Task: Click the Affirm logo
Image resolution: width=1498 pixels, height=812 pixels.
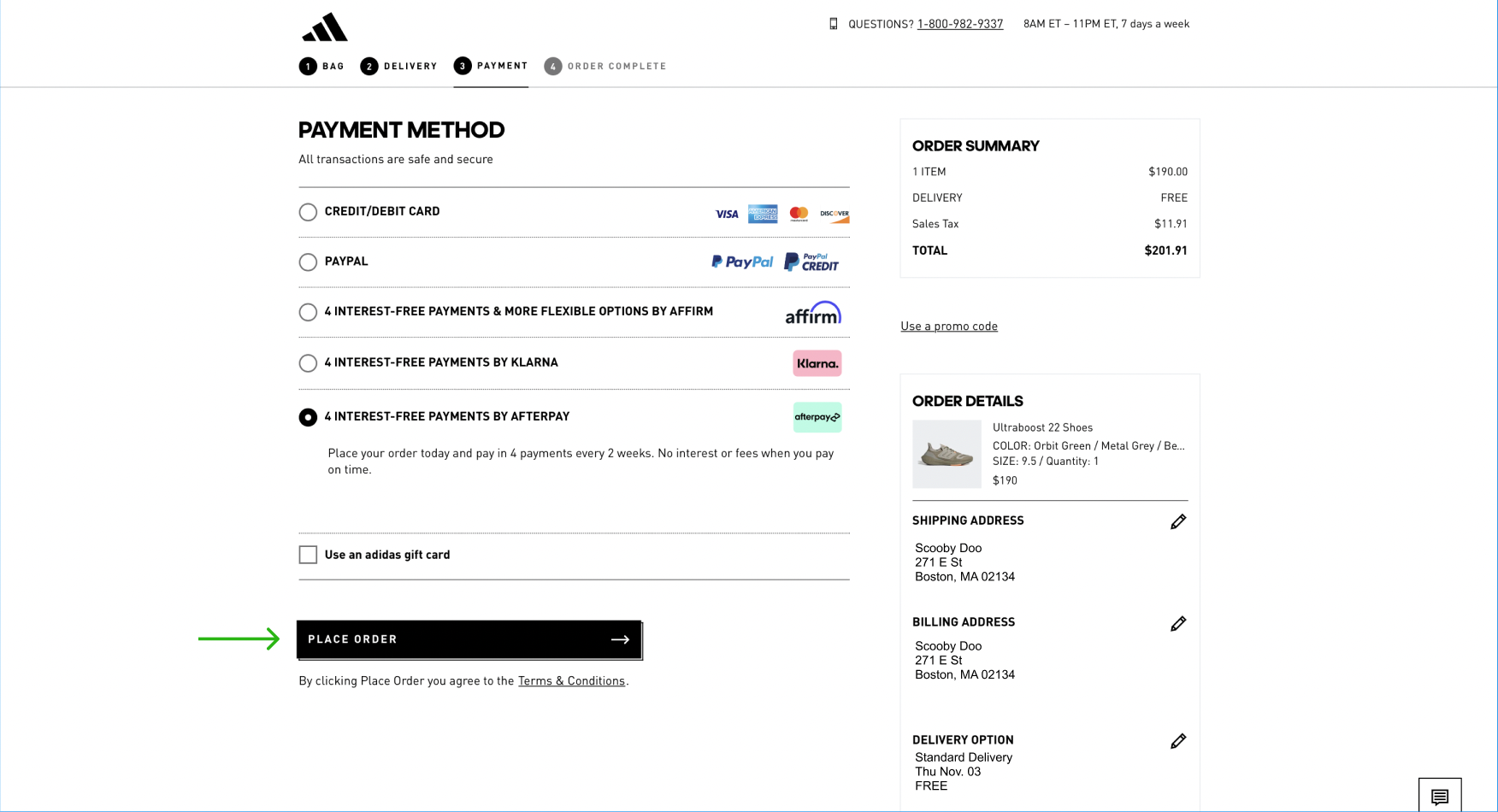Action: point(812,313)
